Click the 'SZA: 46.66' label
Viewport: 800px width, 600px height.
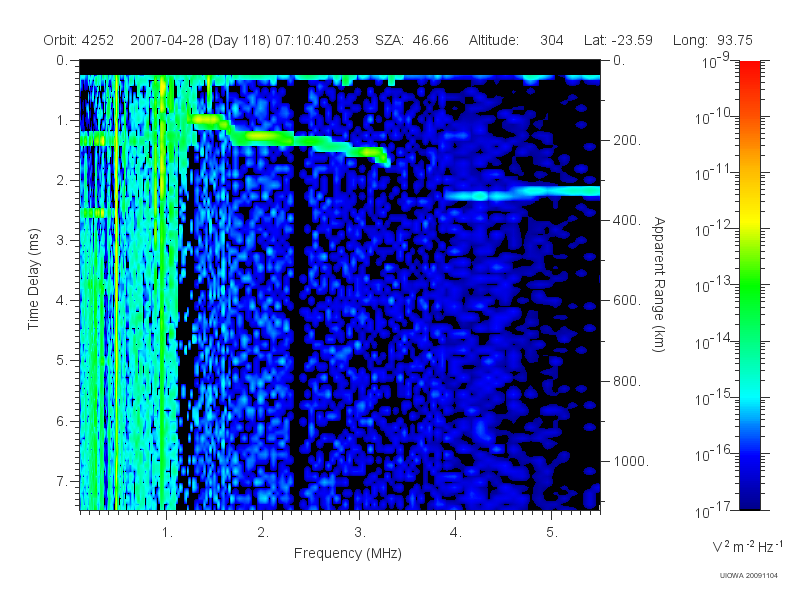tap(412, 40)
